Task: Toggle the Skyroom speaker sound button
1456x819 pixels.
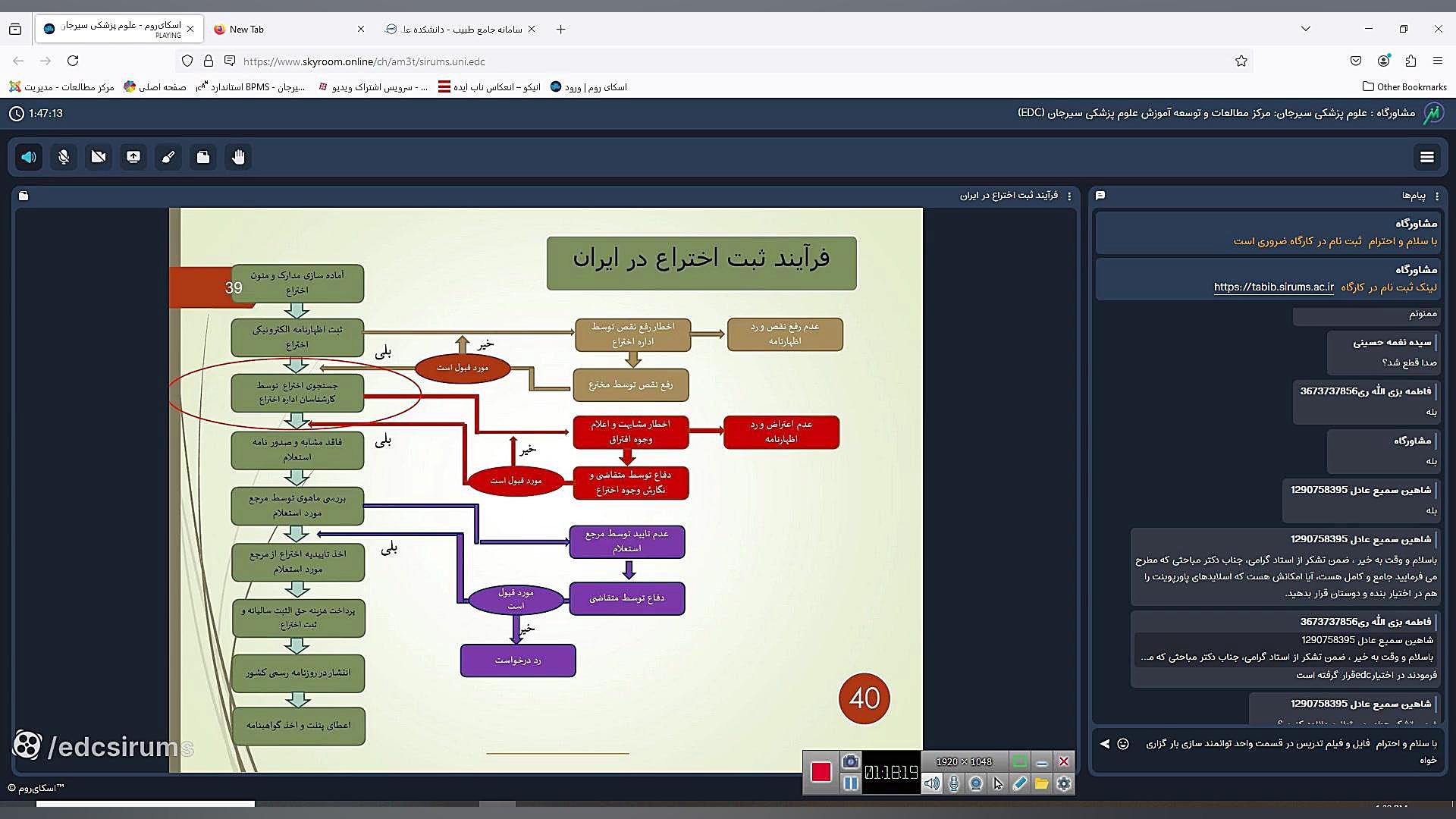Action: (29, 157)
